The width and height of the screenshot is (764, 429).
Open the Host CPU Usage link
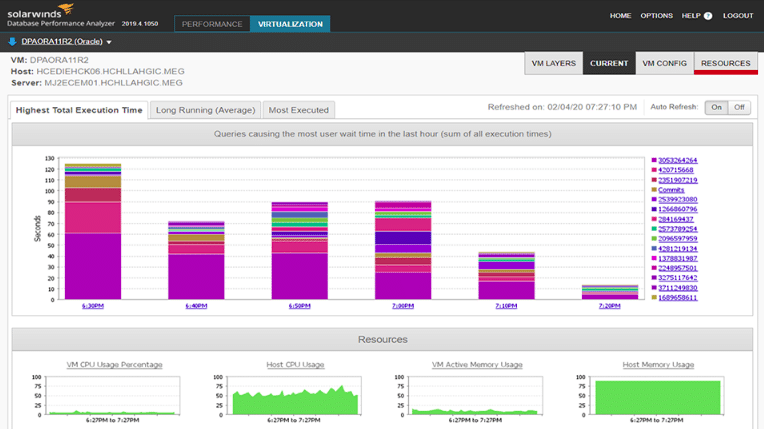click(x=295, y=365)
